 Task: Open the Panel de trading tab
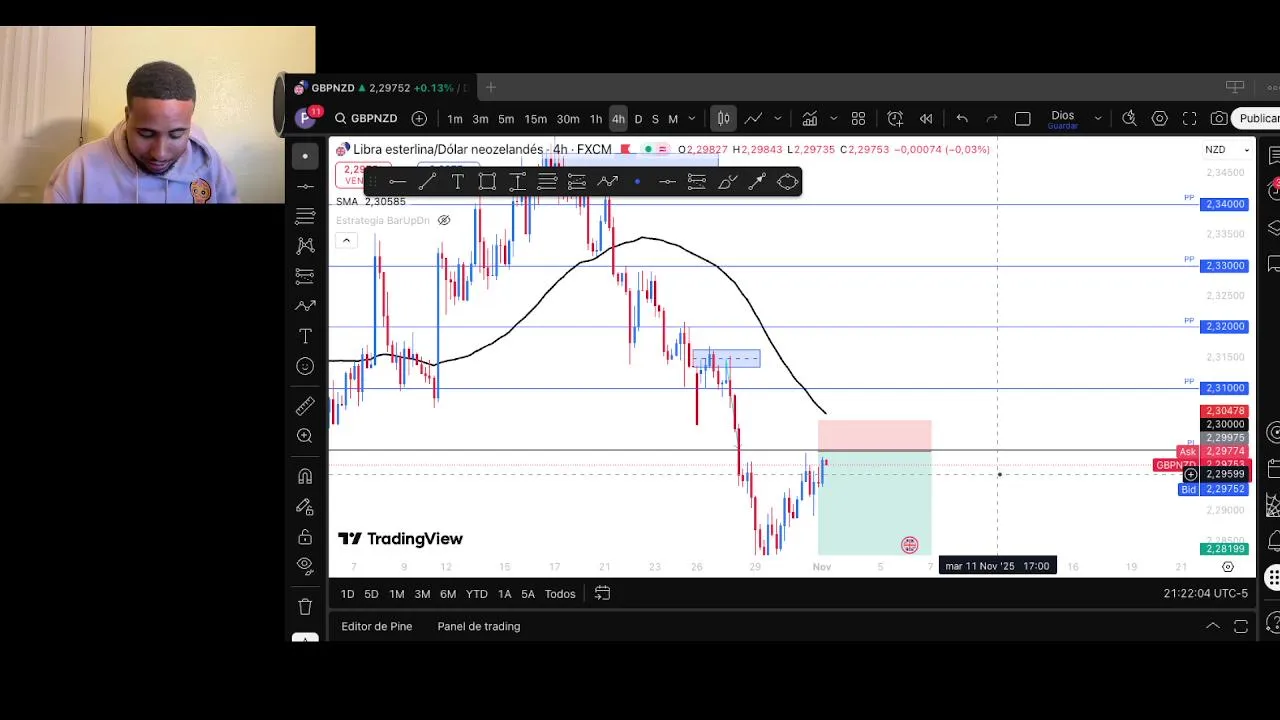(x=479, y=626)
